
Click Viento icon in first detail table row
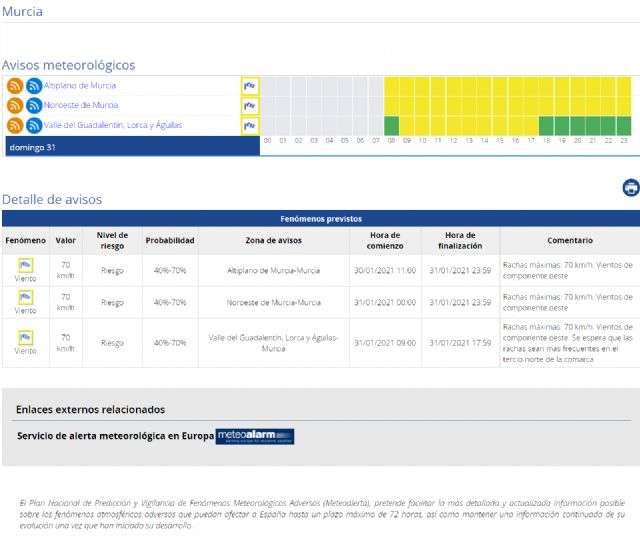tap(25, 265)
